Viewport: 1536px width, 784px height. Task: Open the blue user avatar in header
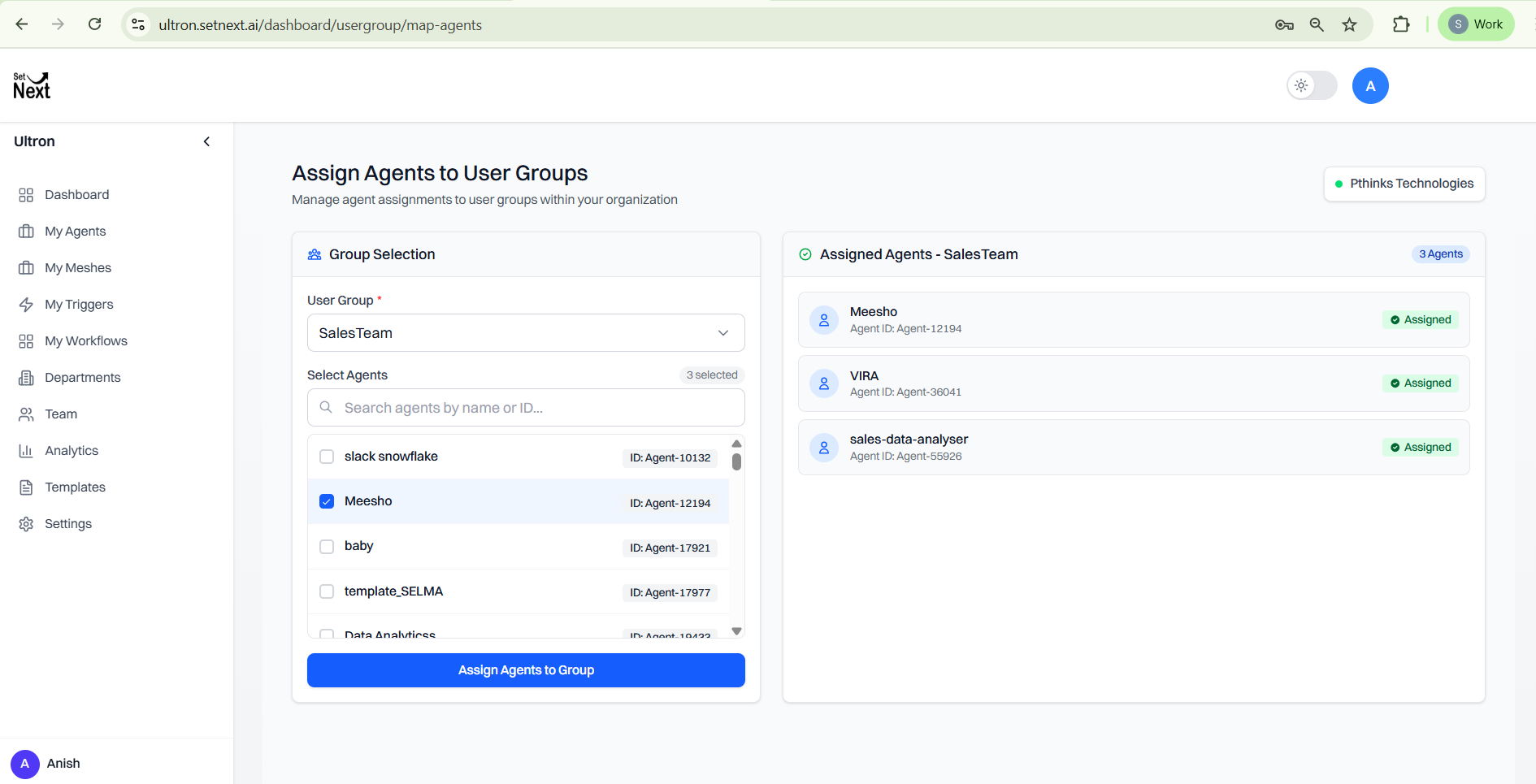pyautogui.click(x=1370, y=85)
